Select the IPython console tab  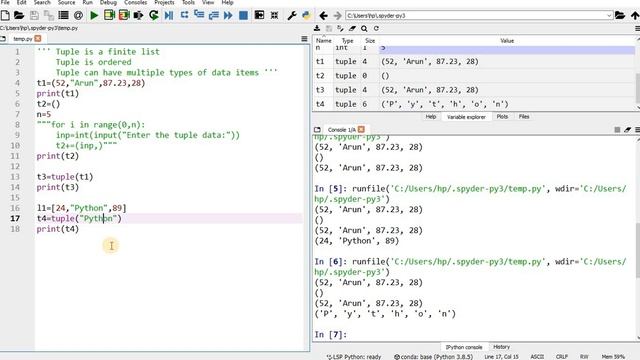(x=464, y=347)
